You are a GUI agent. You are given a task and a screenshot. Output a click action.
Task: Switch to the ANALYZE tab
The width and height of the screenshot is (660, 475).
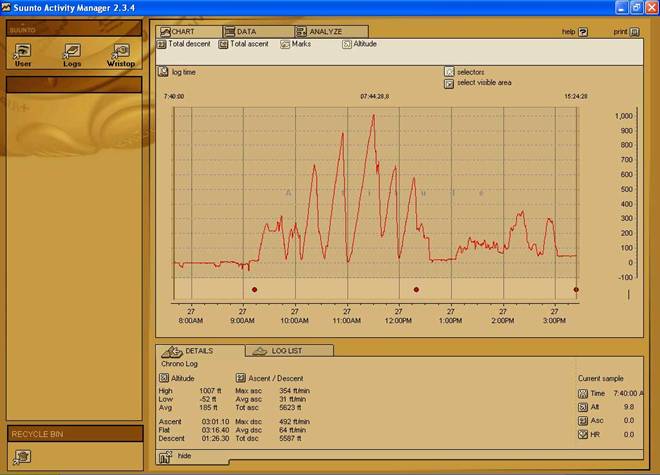point(325,32)
